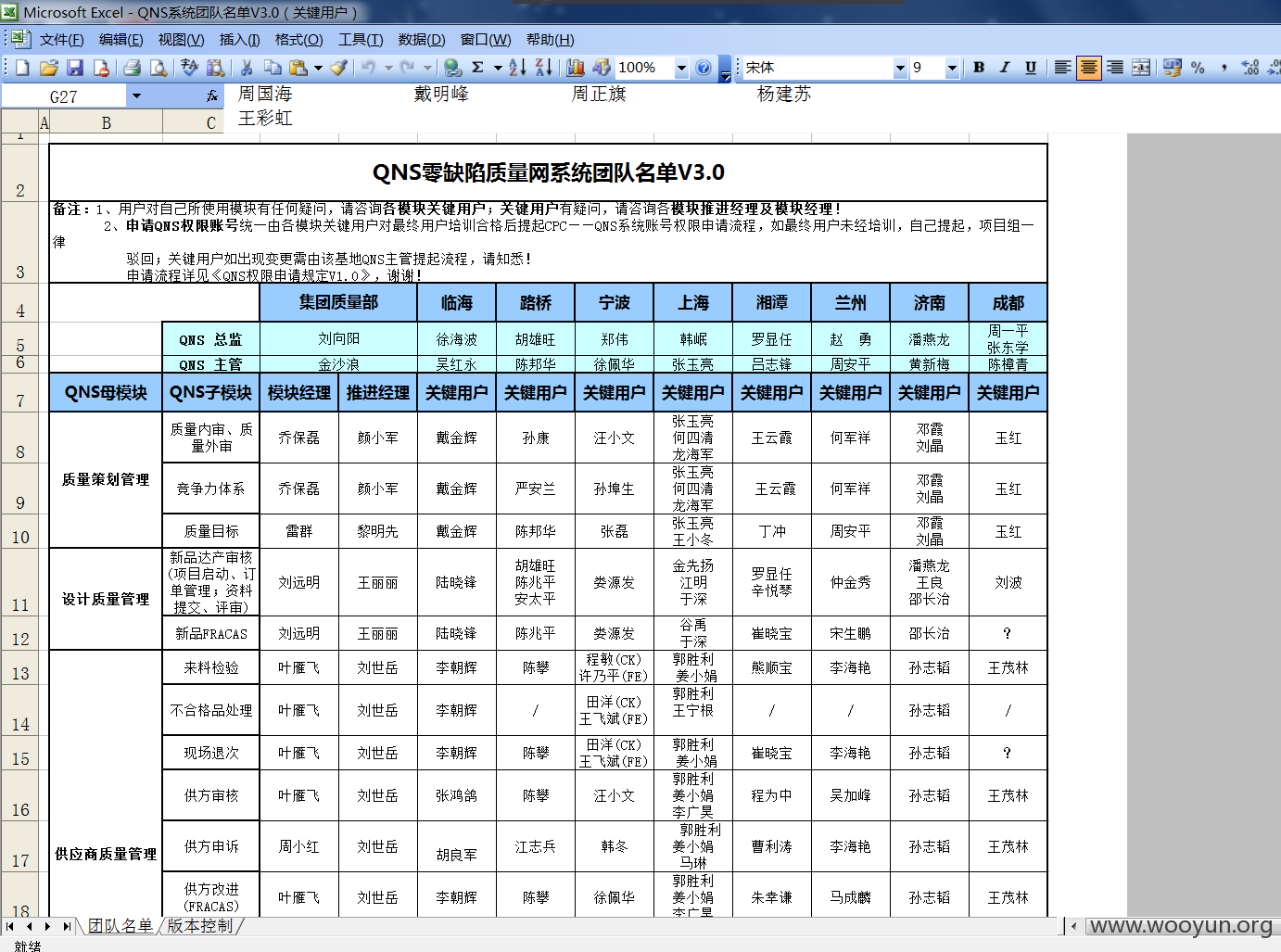Select the cell 质量策划管理
This screenshot has height=952, width=1281.
click(106, 479)
